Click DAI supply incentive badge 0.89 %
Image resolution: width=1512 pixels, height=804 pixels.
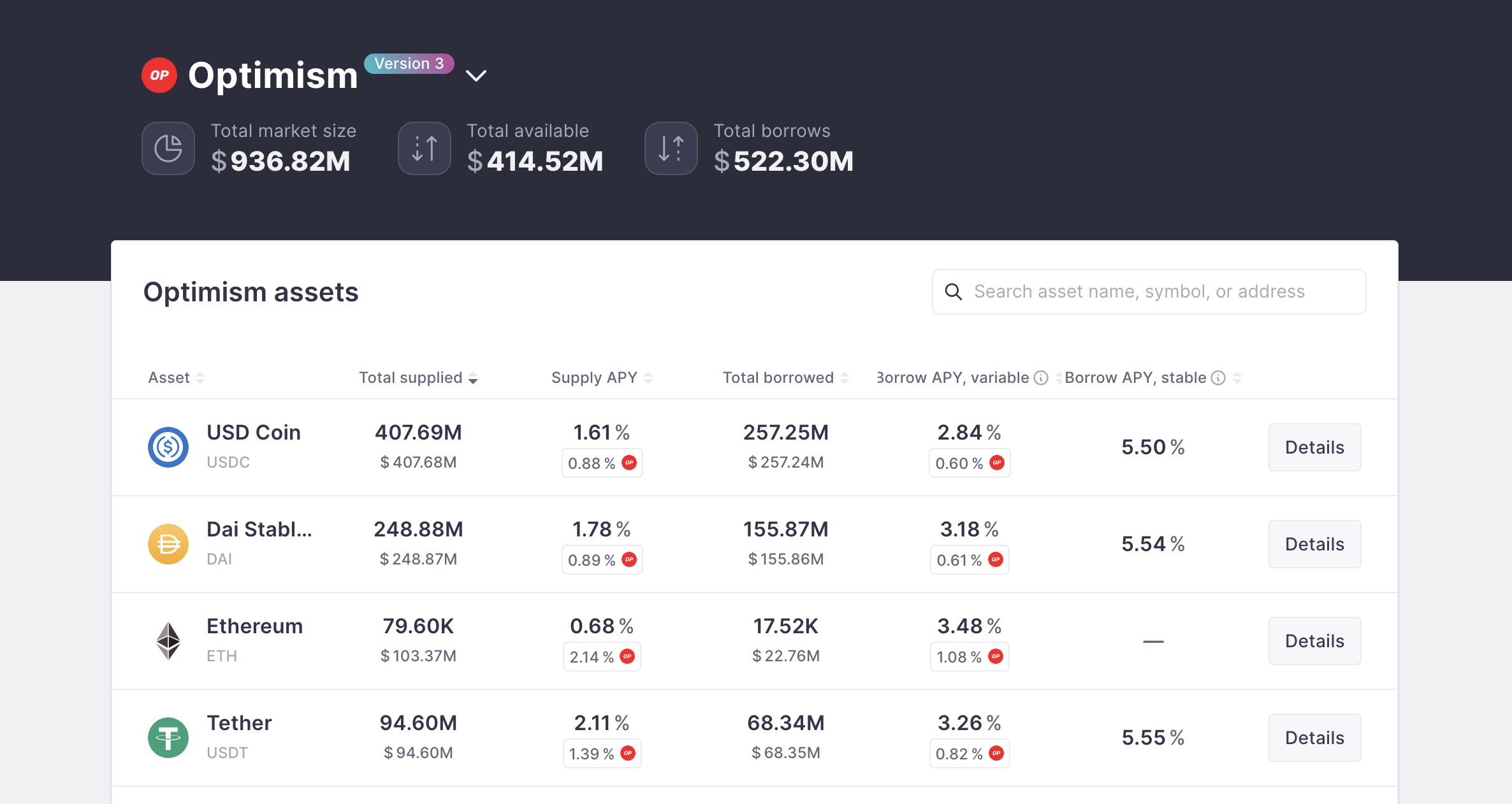pyautogui.click(x=602, y=560)
